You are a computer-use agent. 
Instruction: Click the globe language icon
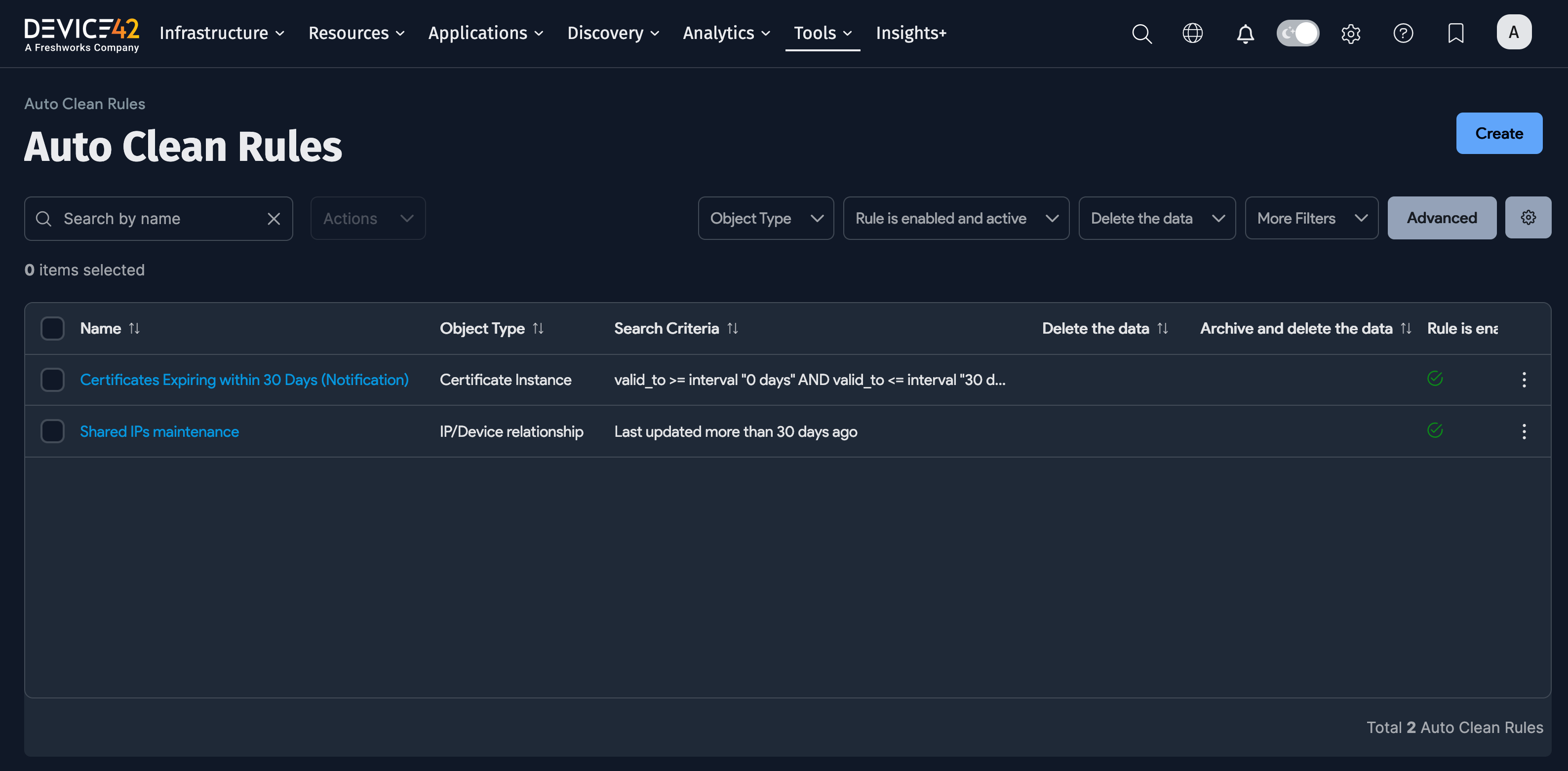coord(1192,33)
